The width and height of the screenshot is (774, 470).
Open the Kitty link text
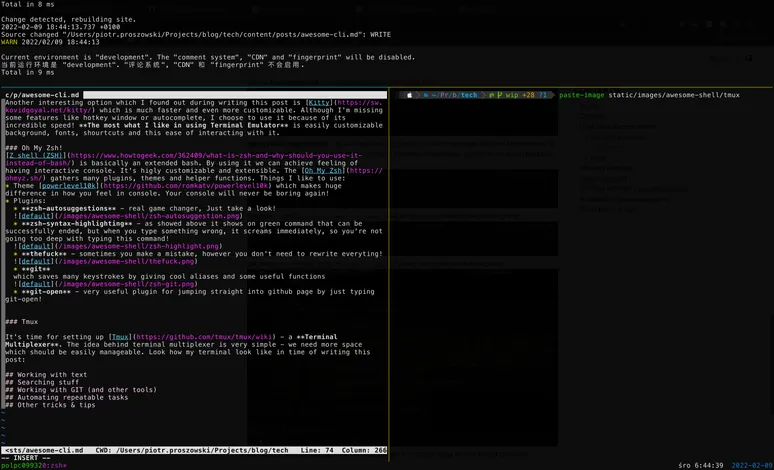point(319,103)
